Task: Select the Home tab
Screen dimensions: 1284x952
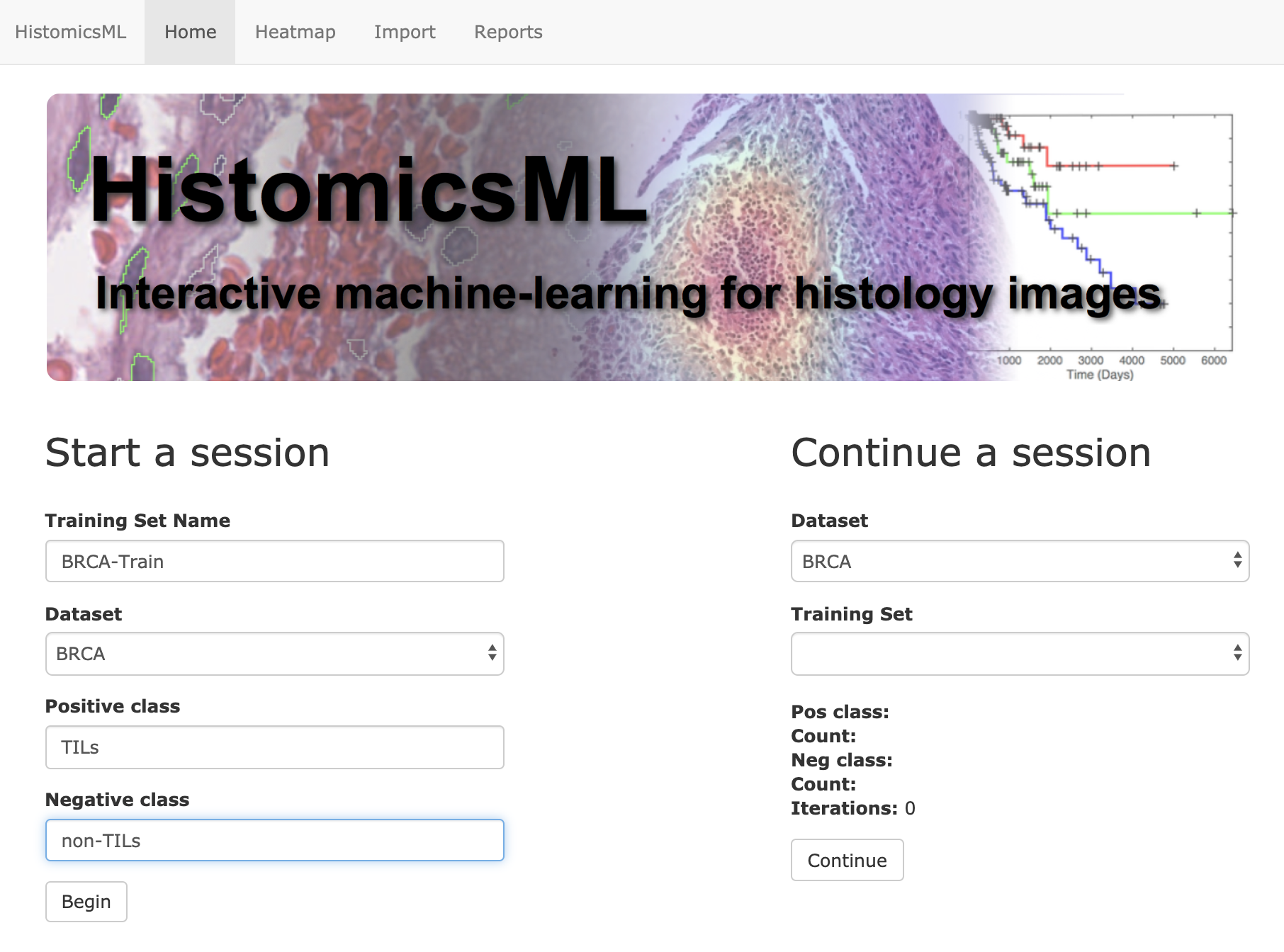Action: tap(190, 32)
